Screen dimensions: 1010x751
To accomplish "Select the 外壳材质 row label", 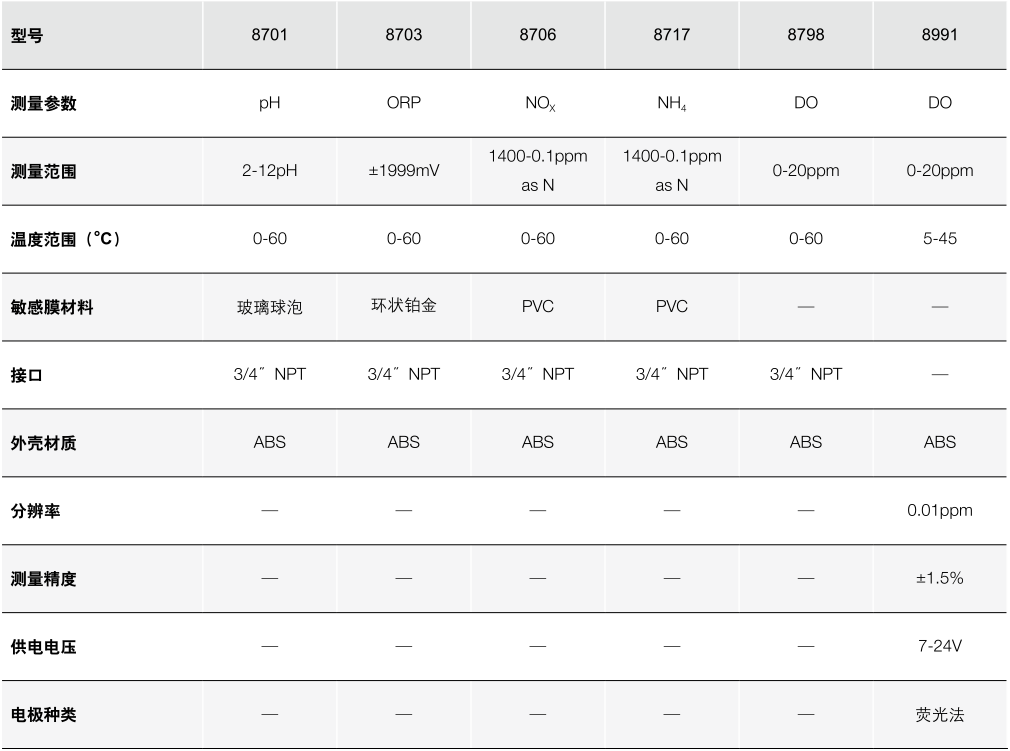I will tap(43, 442).
